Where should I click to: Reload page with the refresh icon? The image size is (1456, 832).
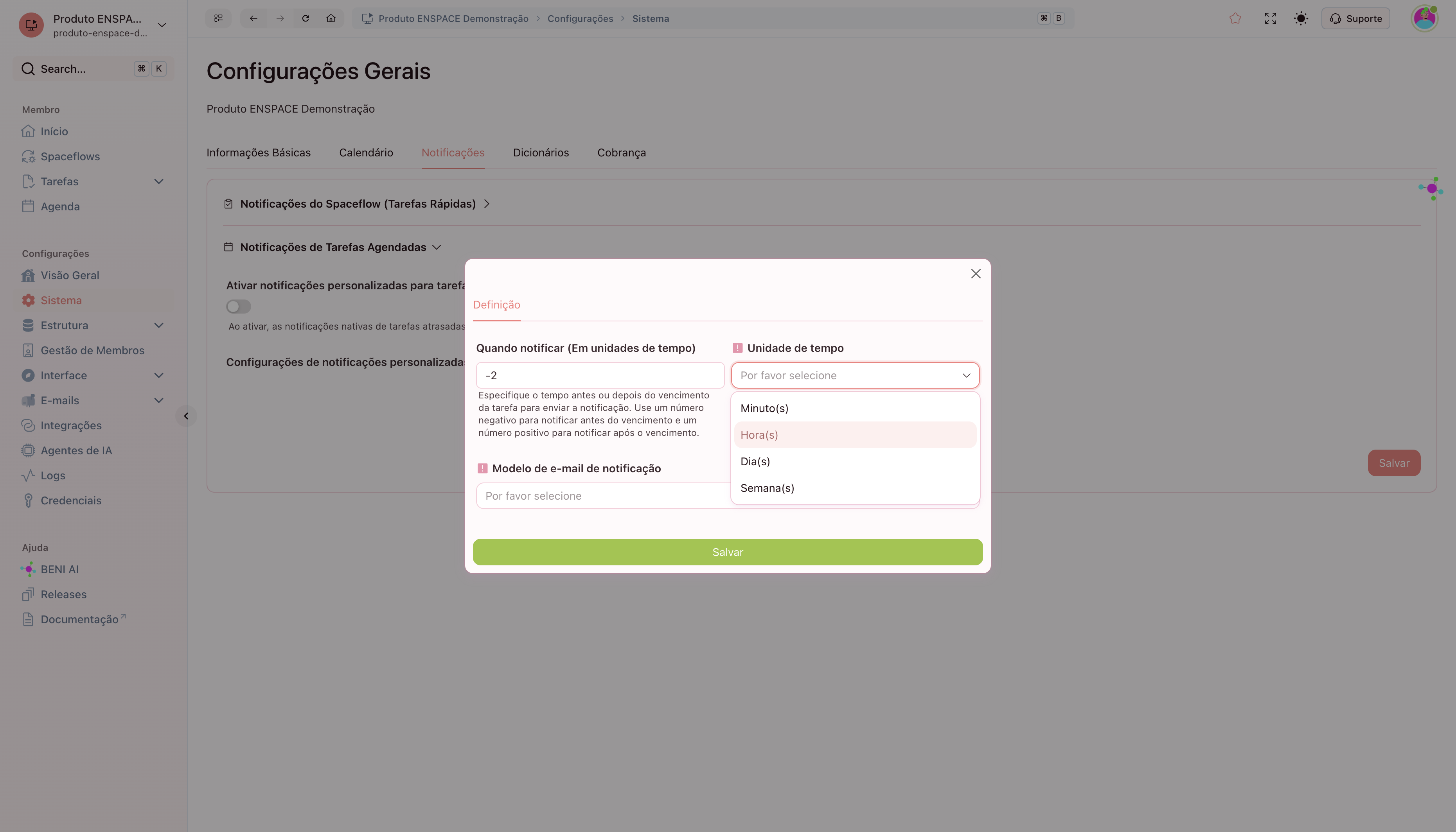point(305,18)
